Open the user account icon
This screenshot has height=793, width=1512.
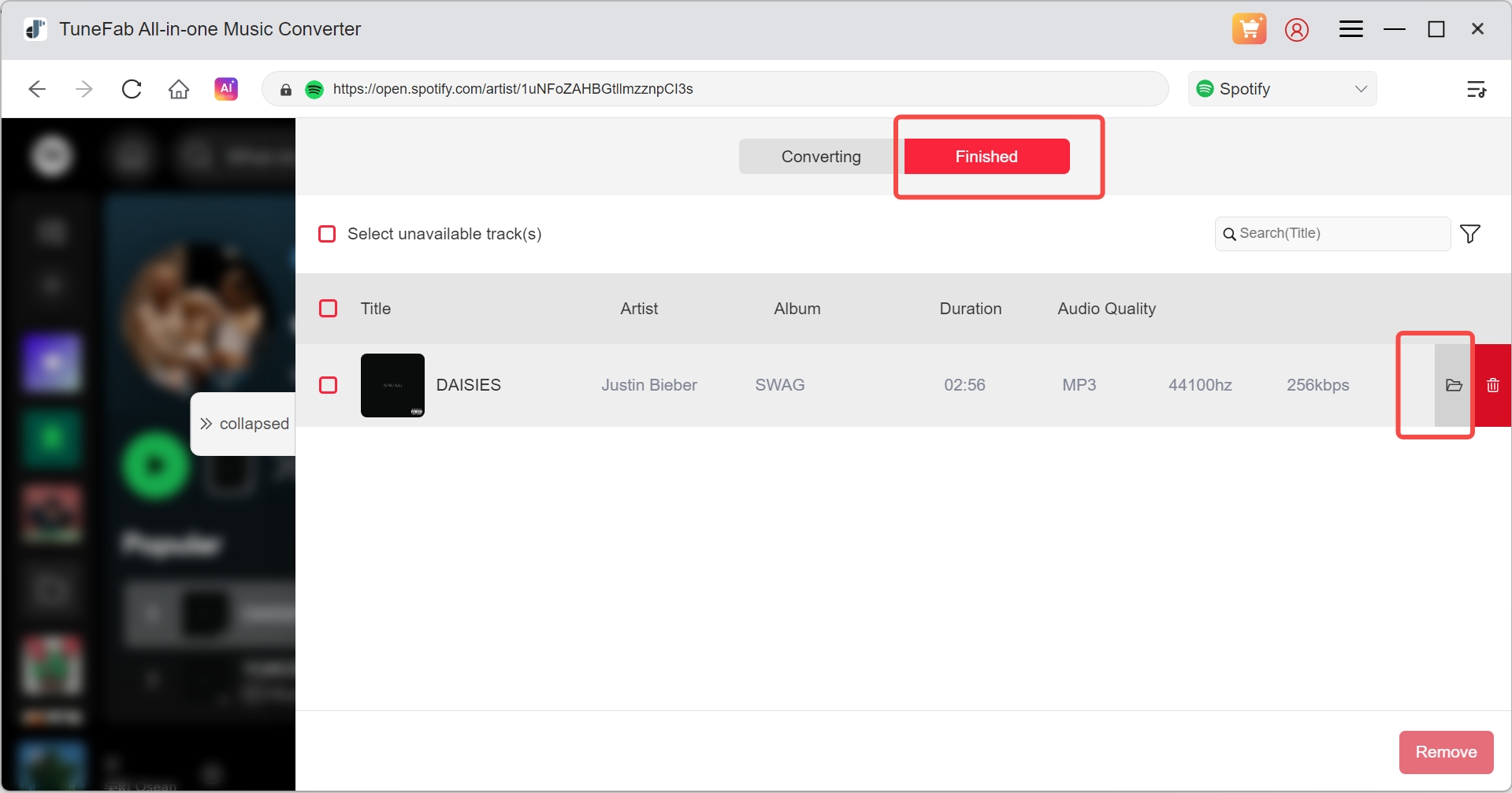[x=1297, y=29]
